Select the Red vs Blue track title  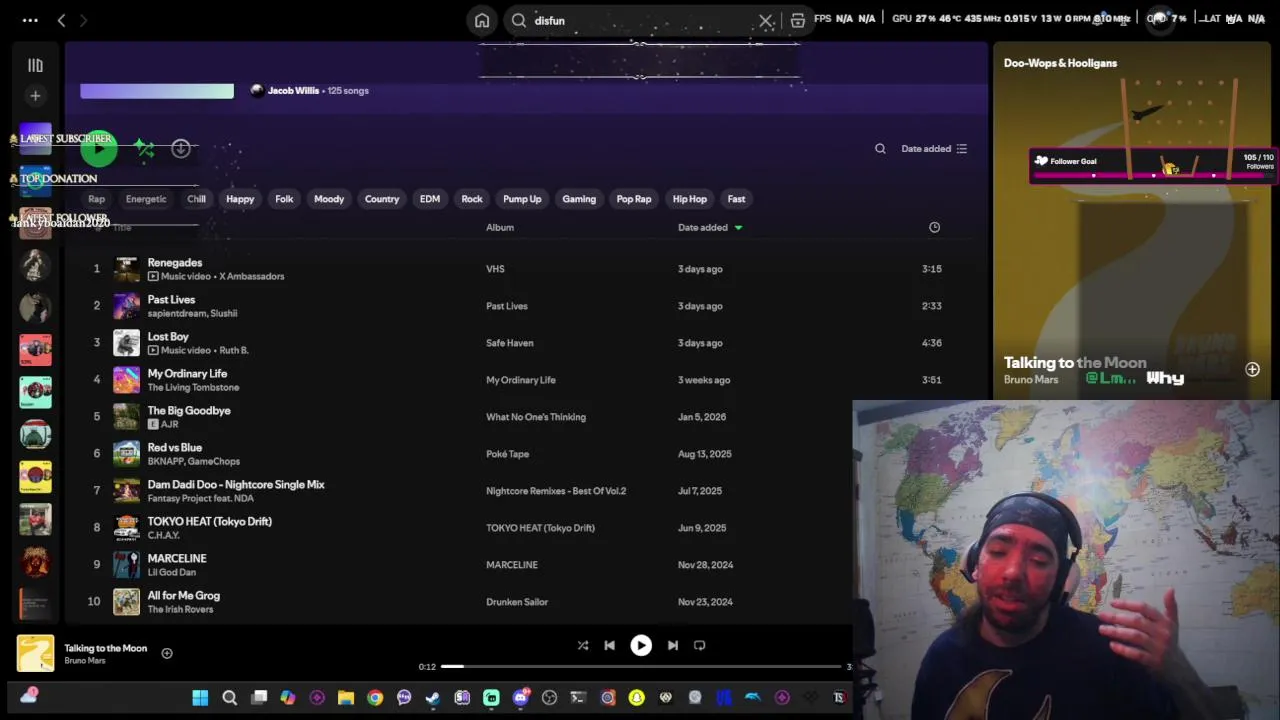click(x=175, y=448)
